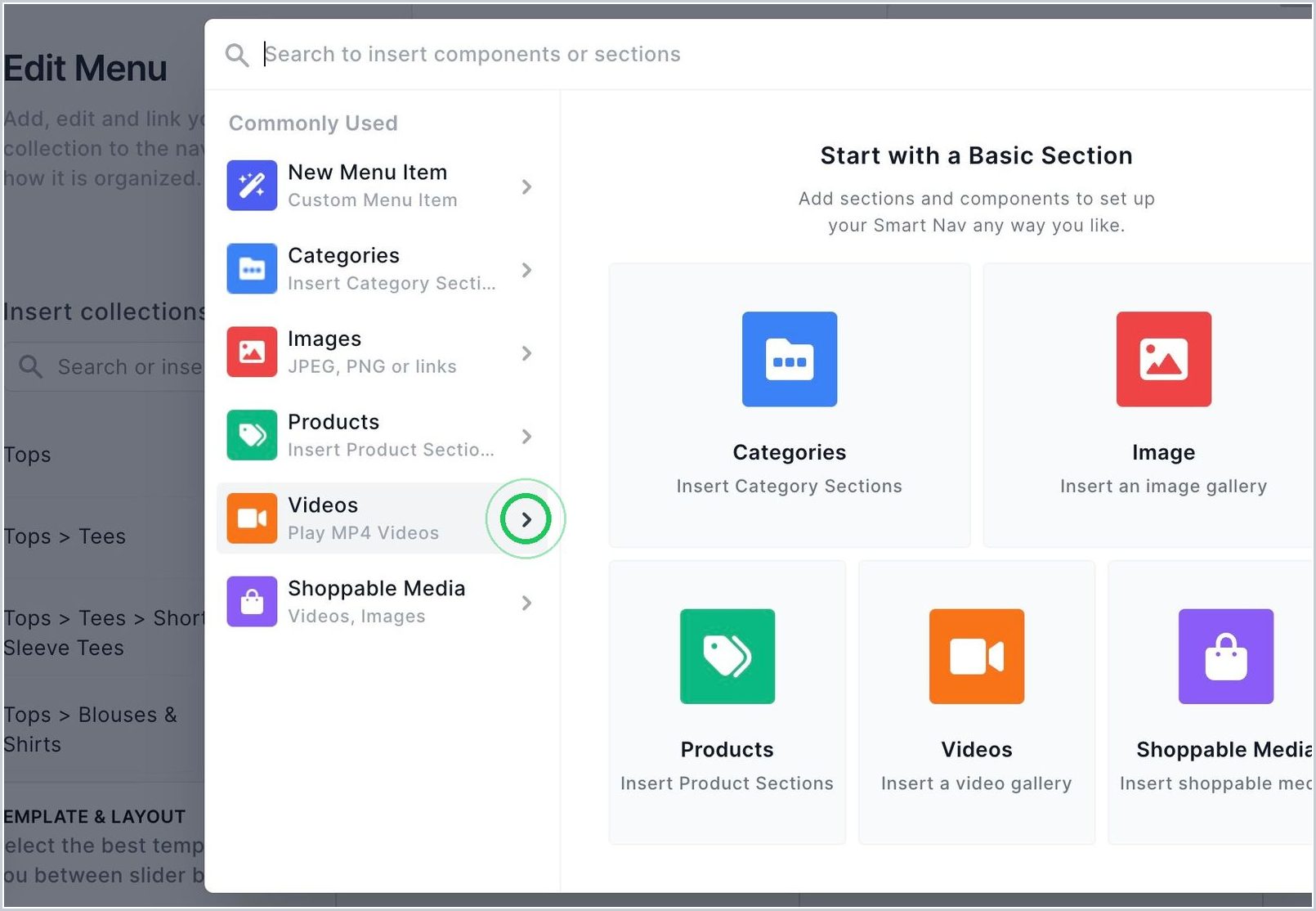The width and height of the screenshot is (1316, 911).
Task: Expand the New Menu Item chevron
Action: click(527, 187)
